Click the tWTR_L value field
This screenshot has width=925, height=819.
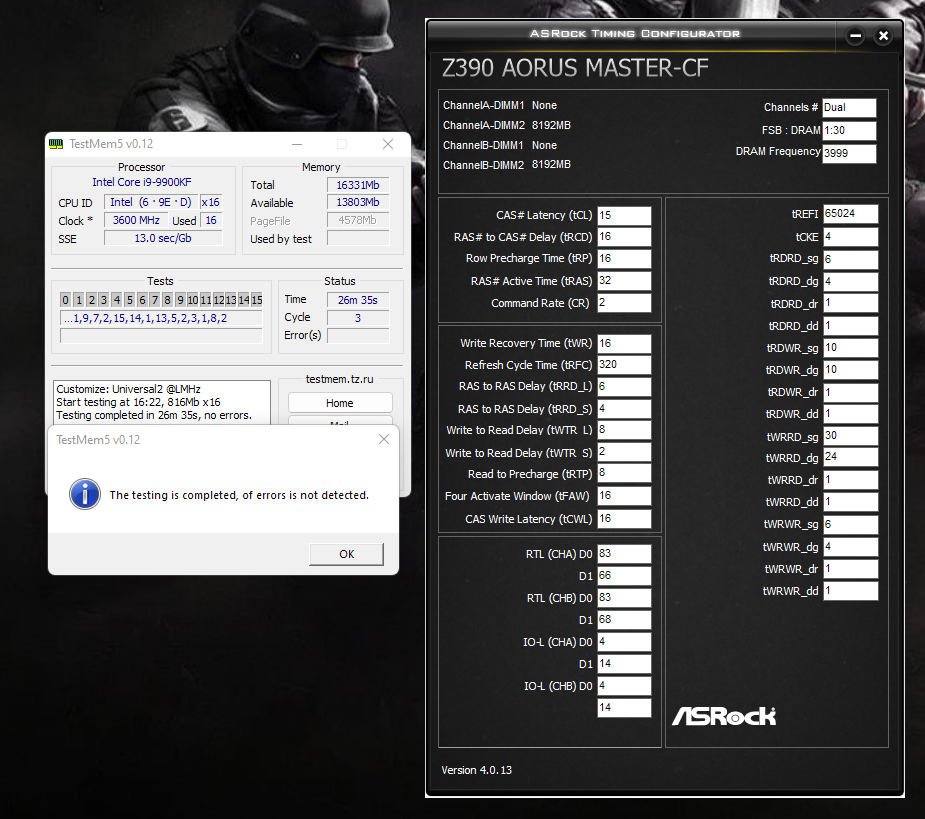(624, 430)
